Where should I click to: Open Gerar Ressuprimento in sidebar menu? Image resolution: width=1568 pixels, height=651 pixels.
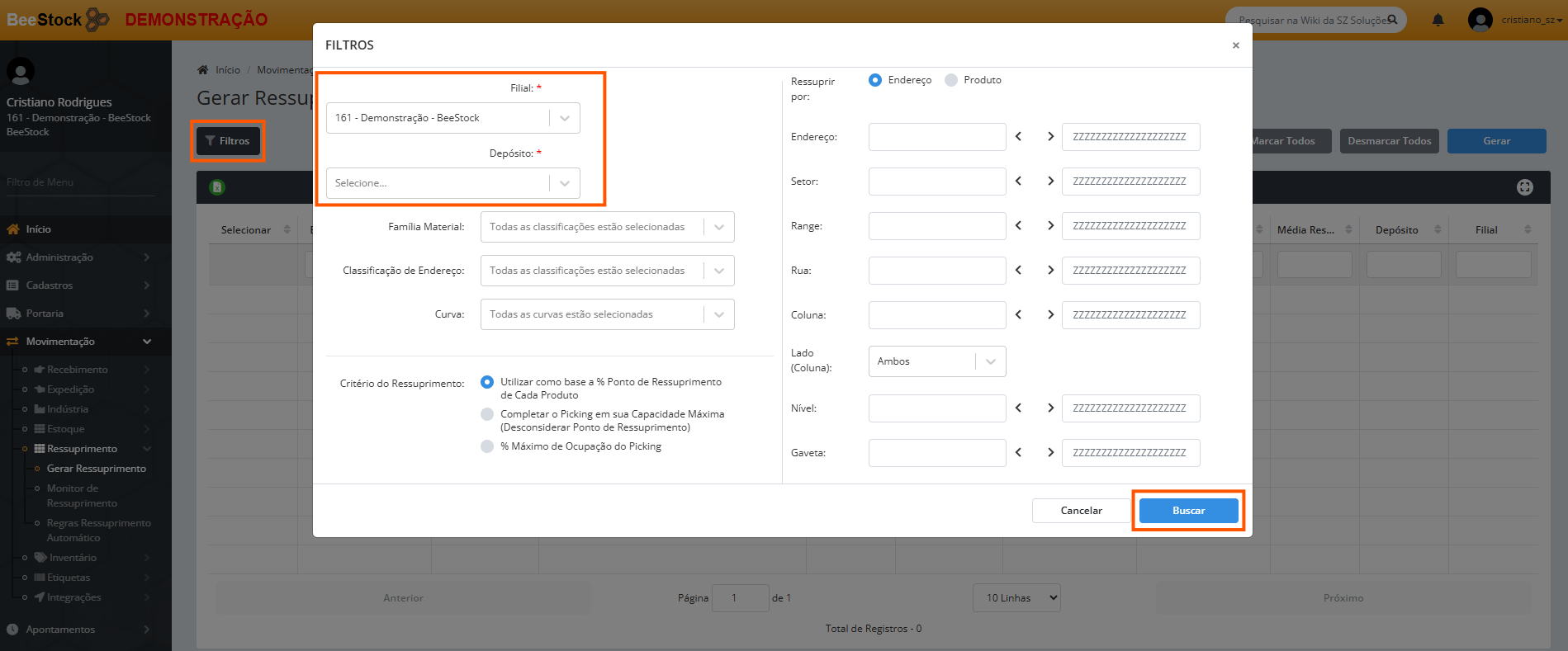96,469
